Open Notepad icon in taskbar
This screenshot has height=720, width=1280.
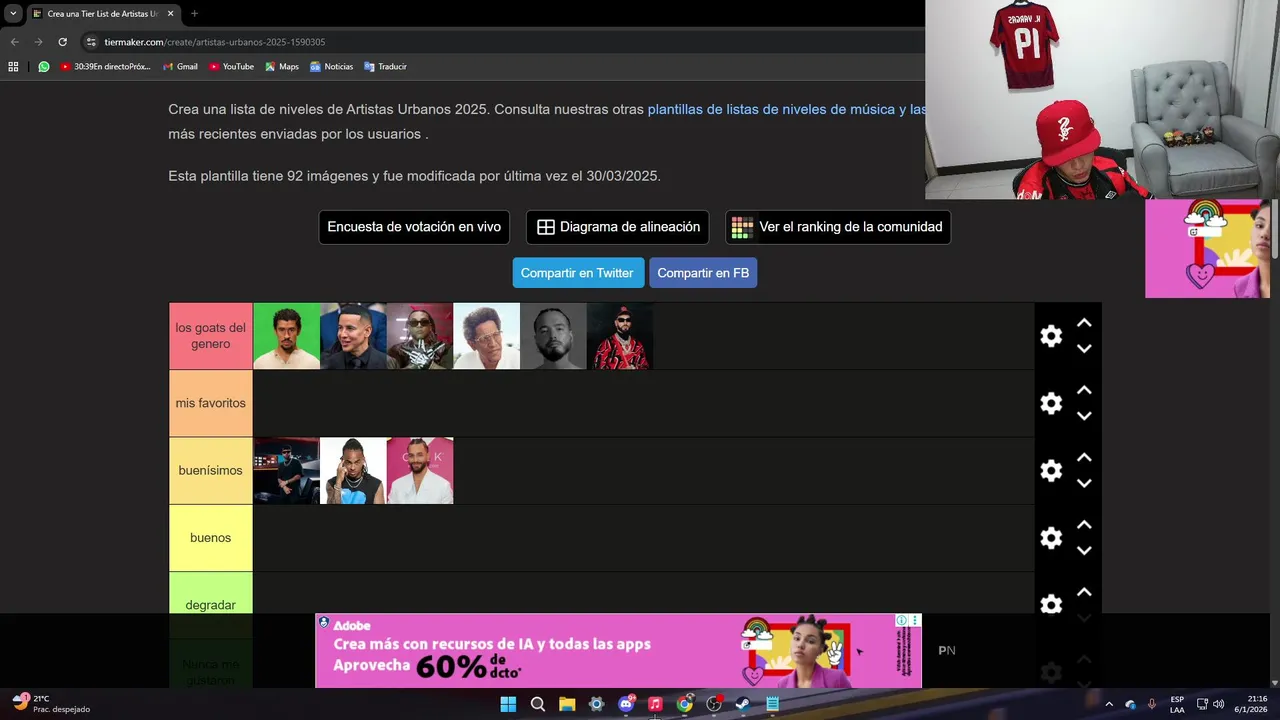pos(772,704)
